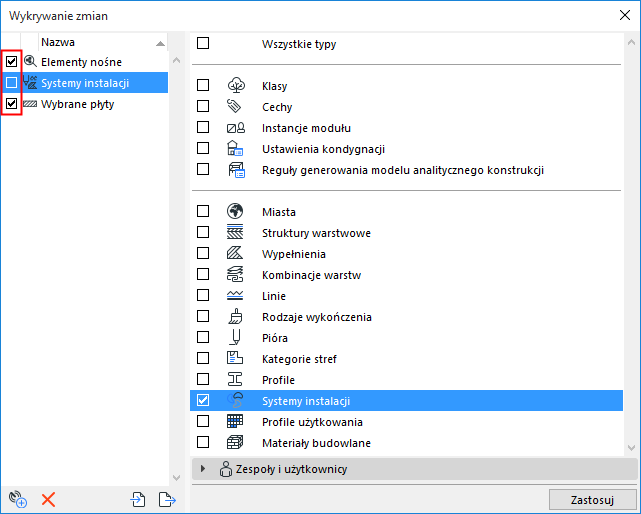Click the Nazwa column header

[103, 42]
